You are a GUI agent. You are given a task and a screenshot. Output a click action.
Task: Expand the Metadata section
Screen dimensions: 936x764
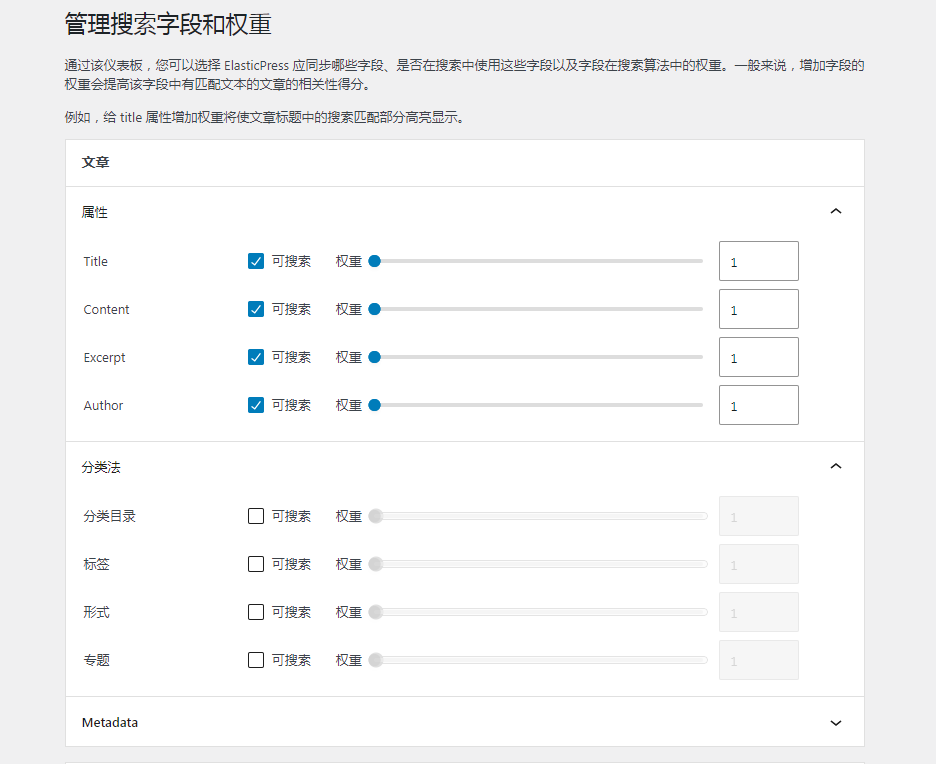coord(836,721)
